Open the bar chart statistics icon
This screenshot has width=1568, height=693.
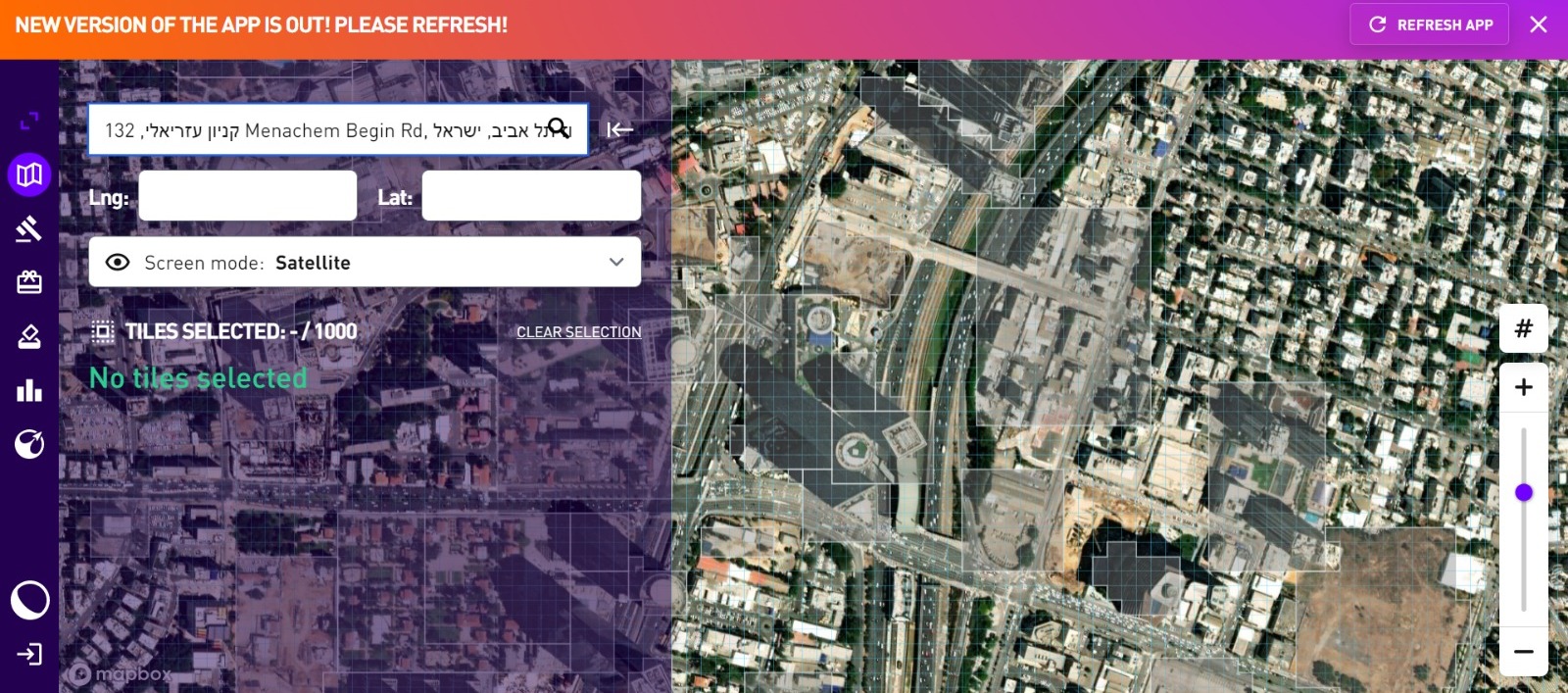(x=29, y=390)
